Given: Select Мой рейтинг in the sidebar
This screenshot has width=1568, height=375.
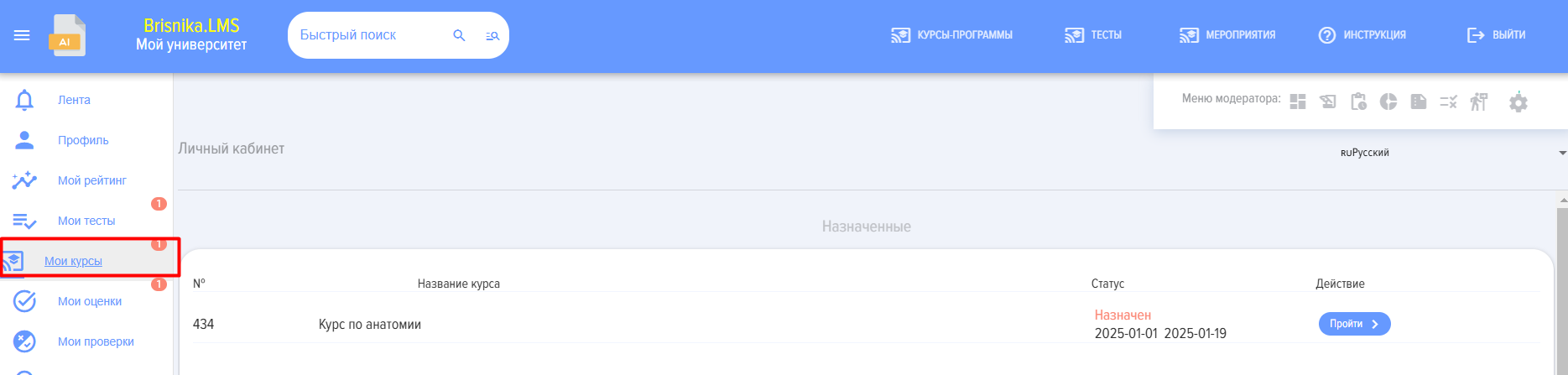Looking at the screenshot, I should [91, 180].
